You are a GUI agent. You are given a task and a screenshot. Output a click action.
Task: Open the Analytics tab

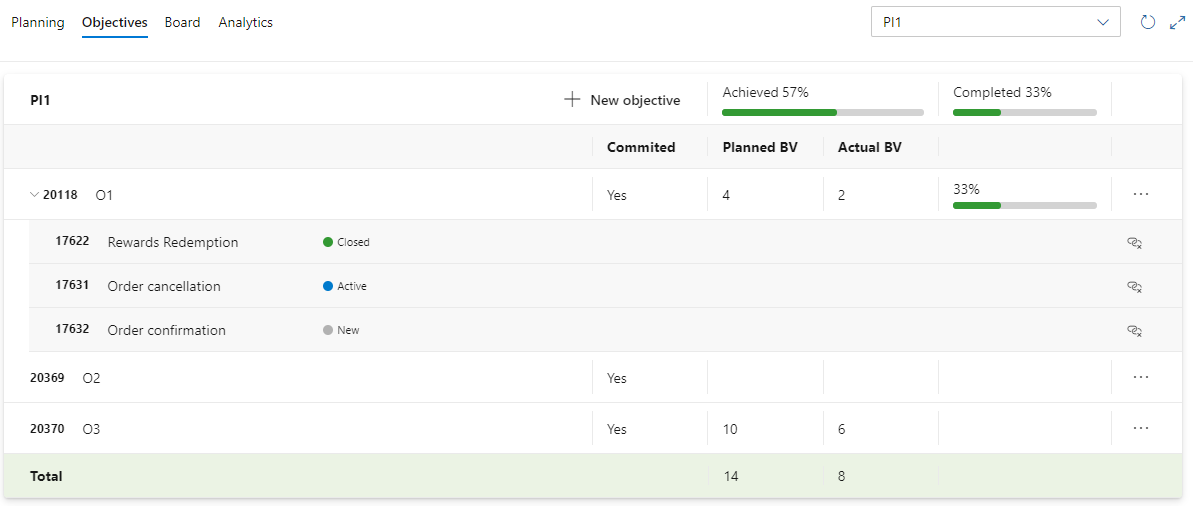click(246, 22)
